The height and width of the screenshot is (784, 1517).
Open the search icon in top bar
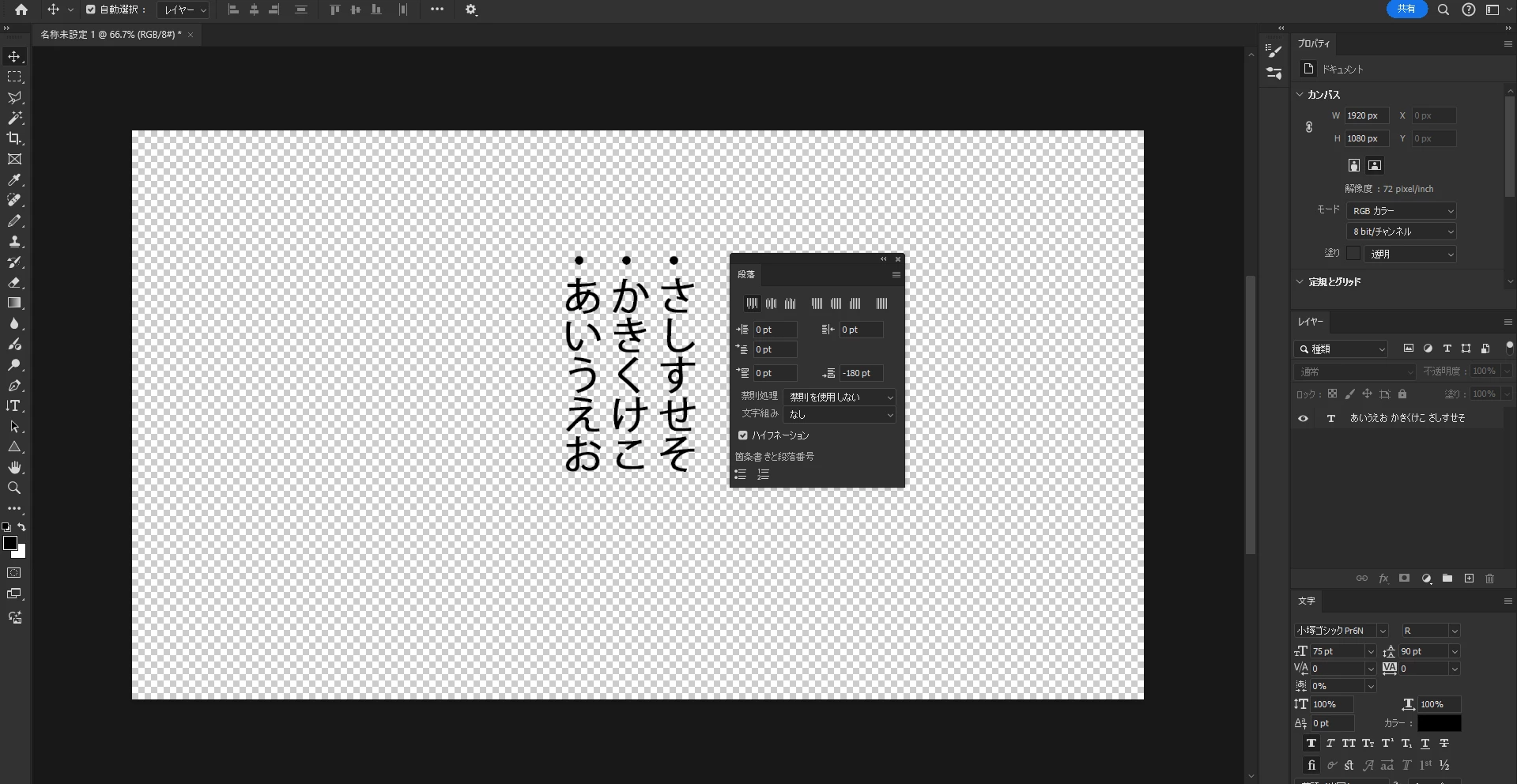coord(1443,9)
